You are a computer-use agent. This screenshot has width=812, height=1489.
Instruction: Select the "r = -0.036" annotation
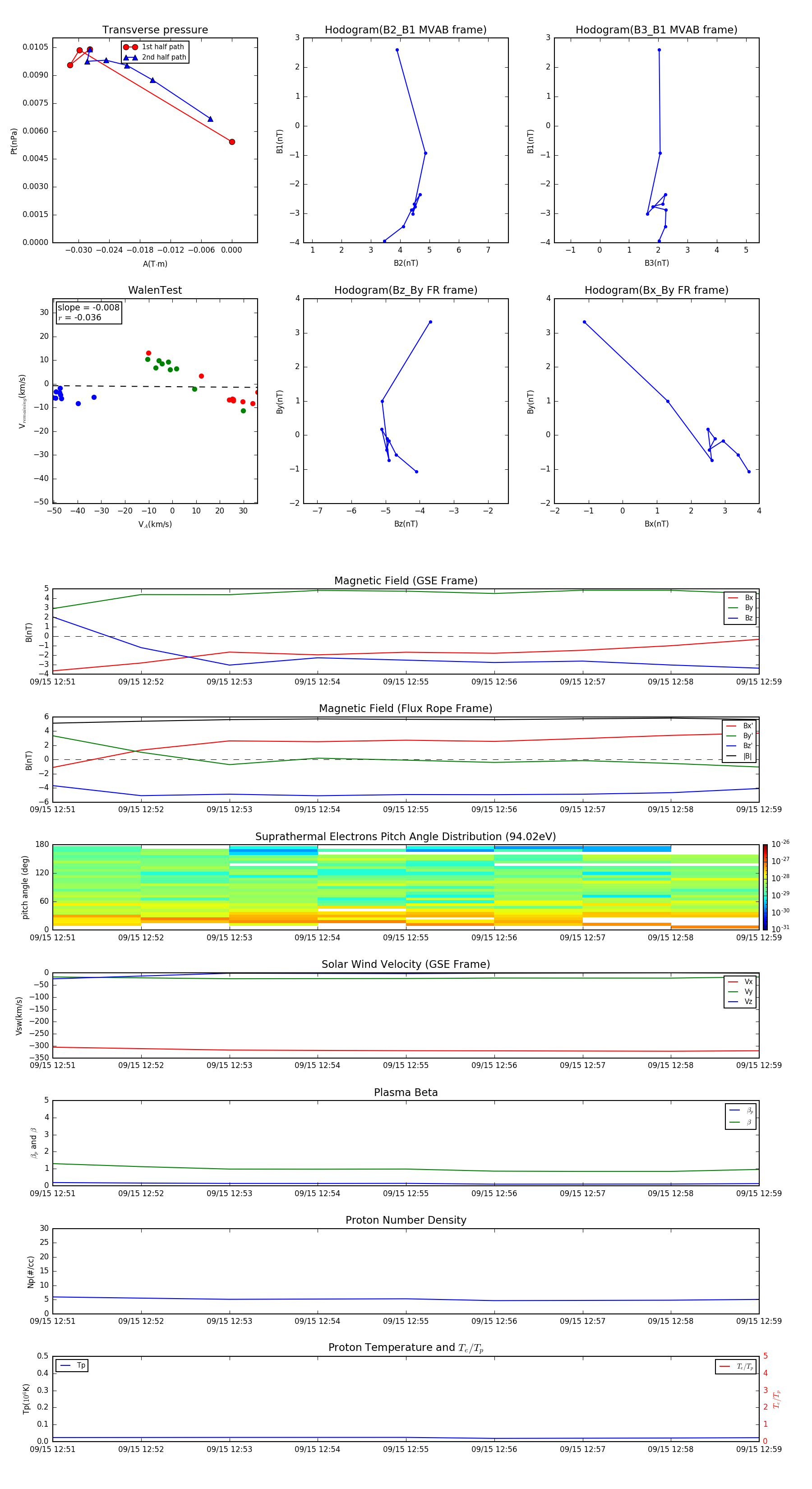[x=80, y=317]
